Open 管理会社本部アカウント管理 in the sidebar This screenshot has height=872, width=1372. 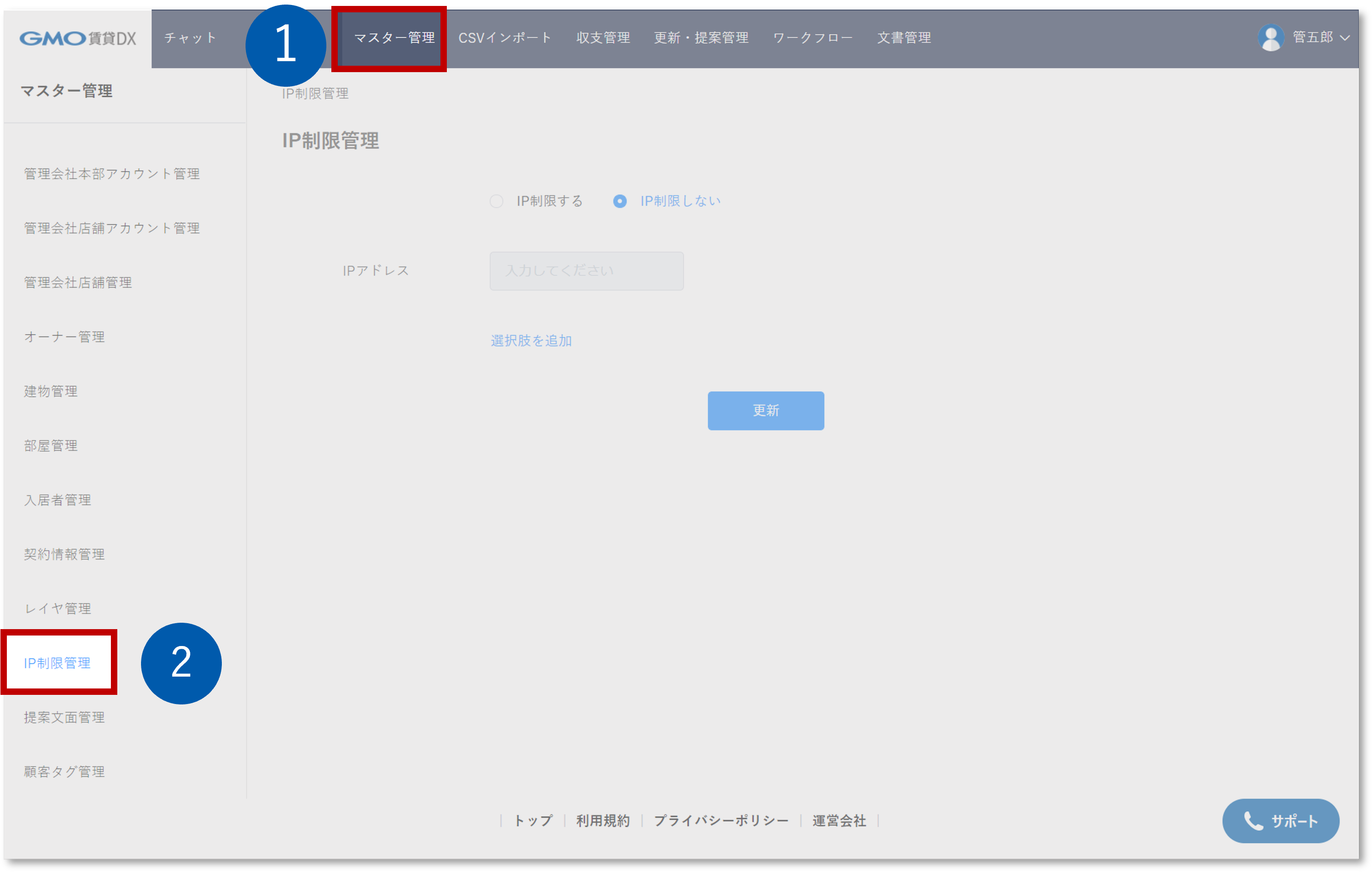click(112, 174)
